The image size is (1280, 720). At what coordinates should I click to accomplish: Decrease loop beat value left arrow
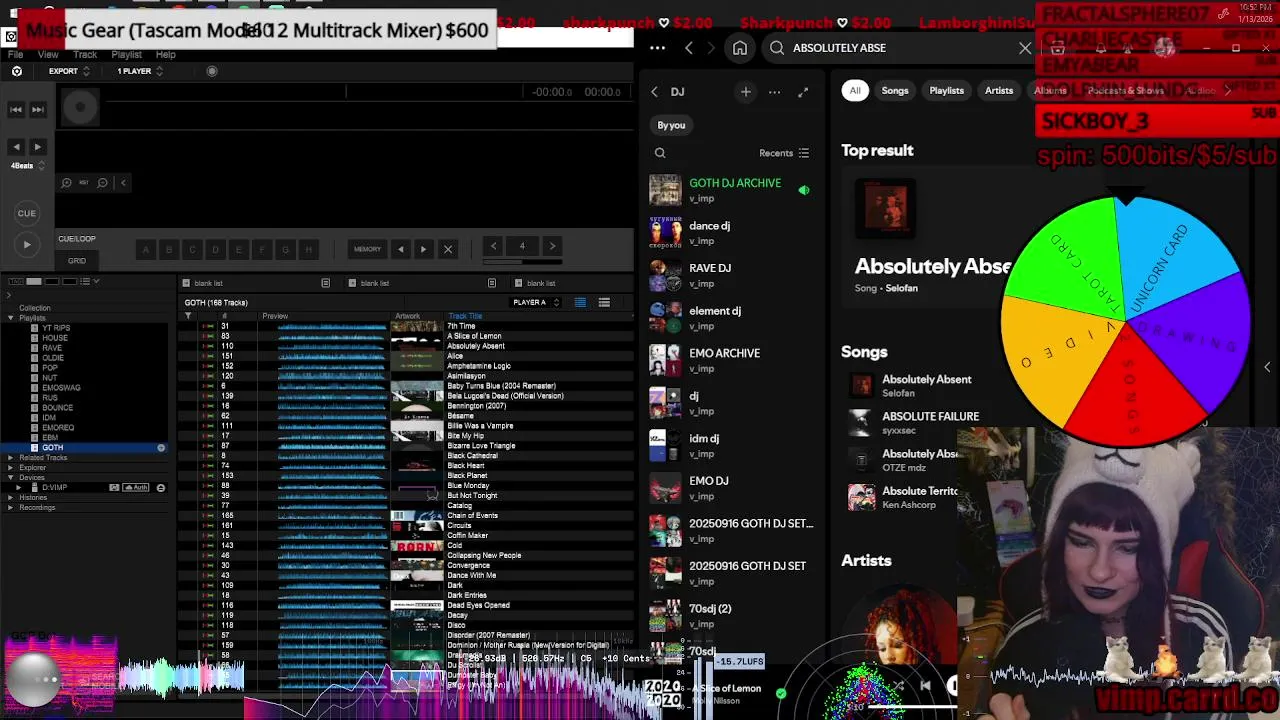pos(493,246)
